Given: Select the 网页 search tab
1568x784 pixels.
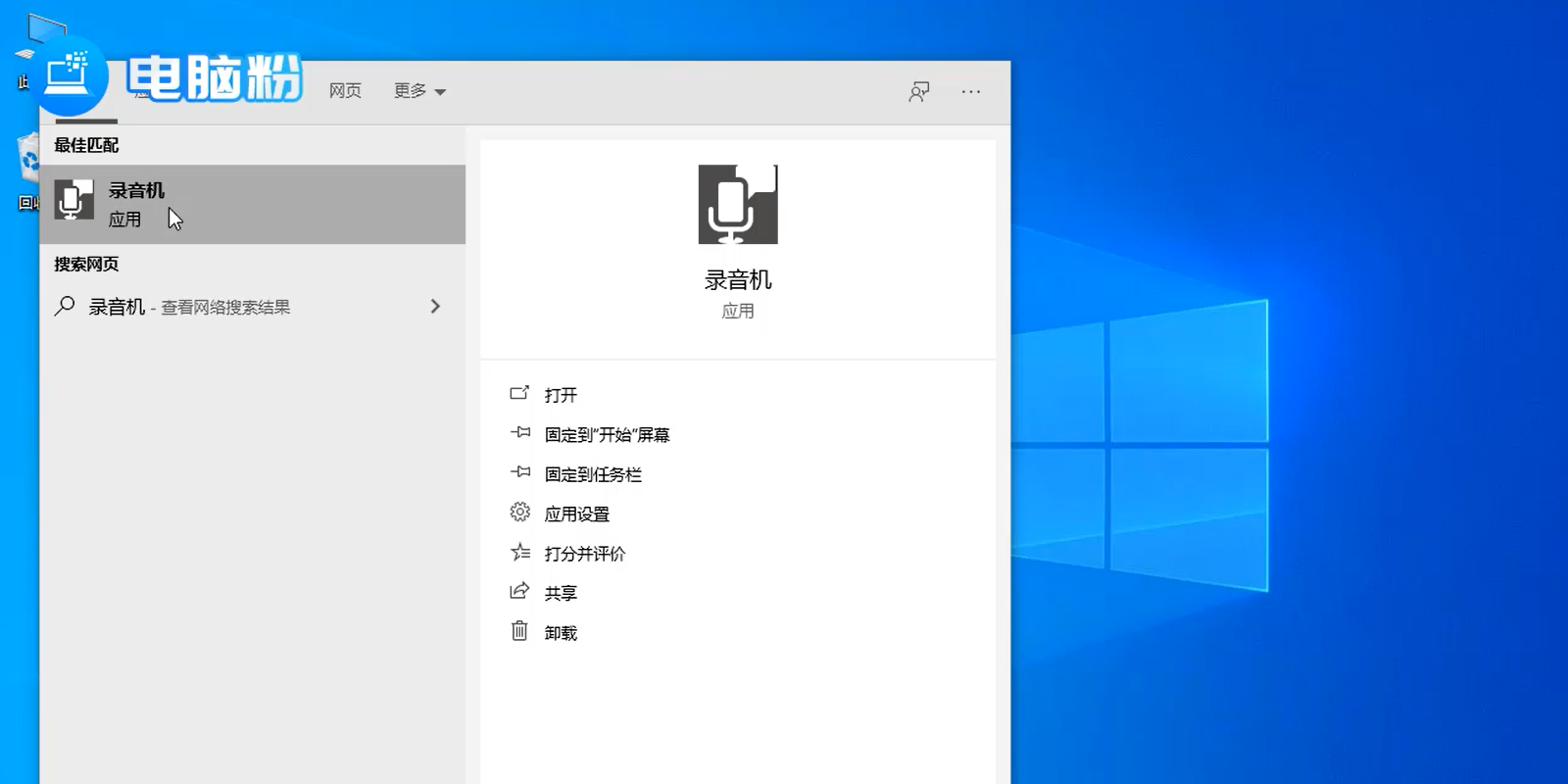Looking at the screenshot, I should [345, 91].
